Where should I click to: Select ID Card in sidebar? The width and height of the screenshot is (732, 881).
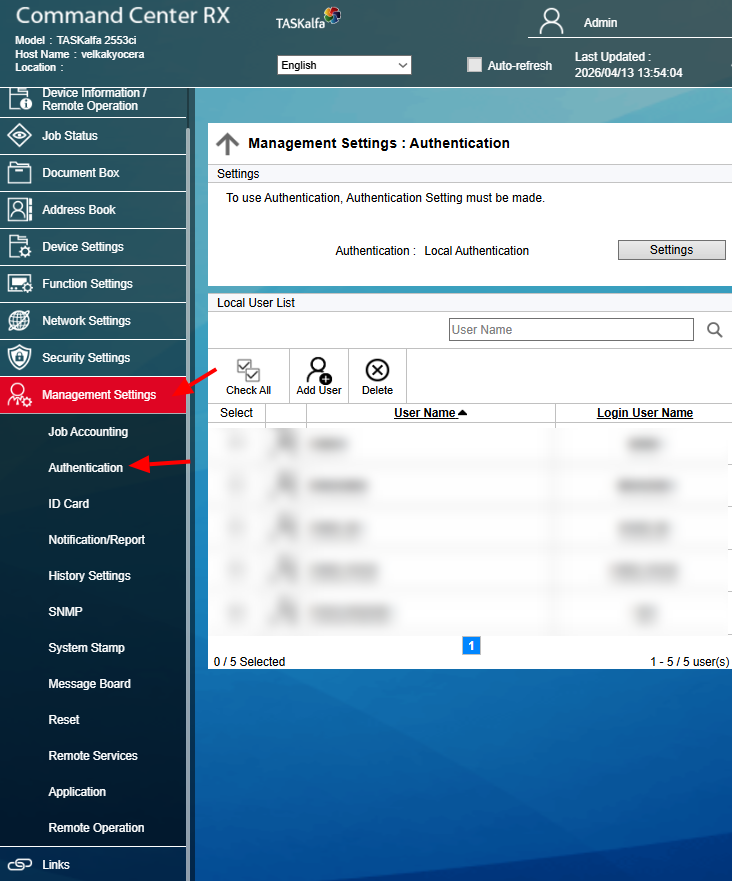(69, 504)
